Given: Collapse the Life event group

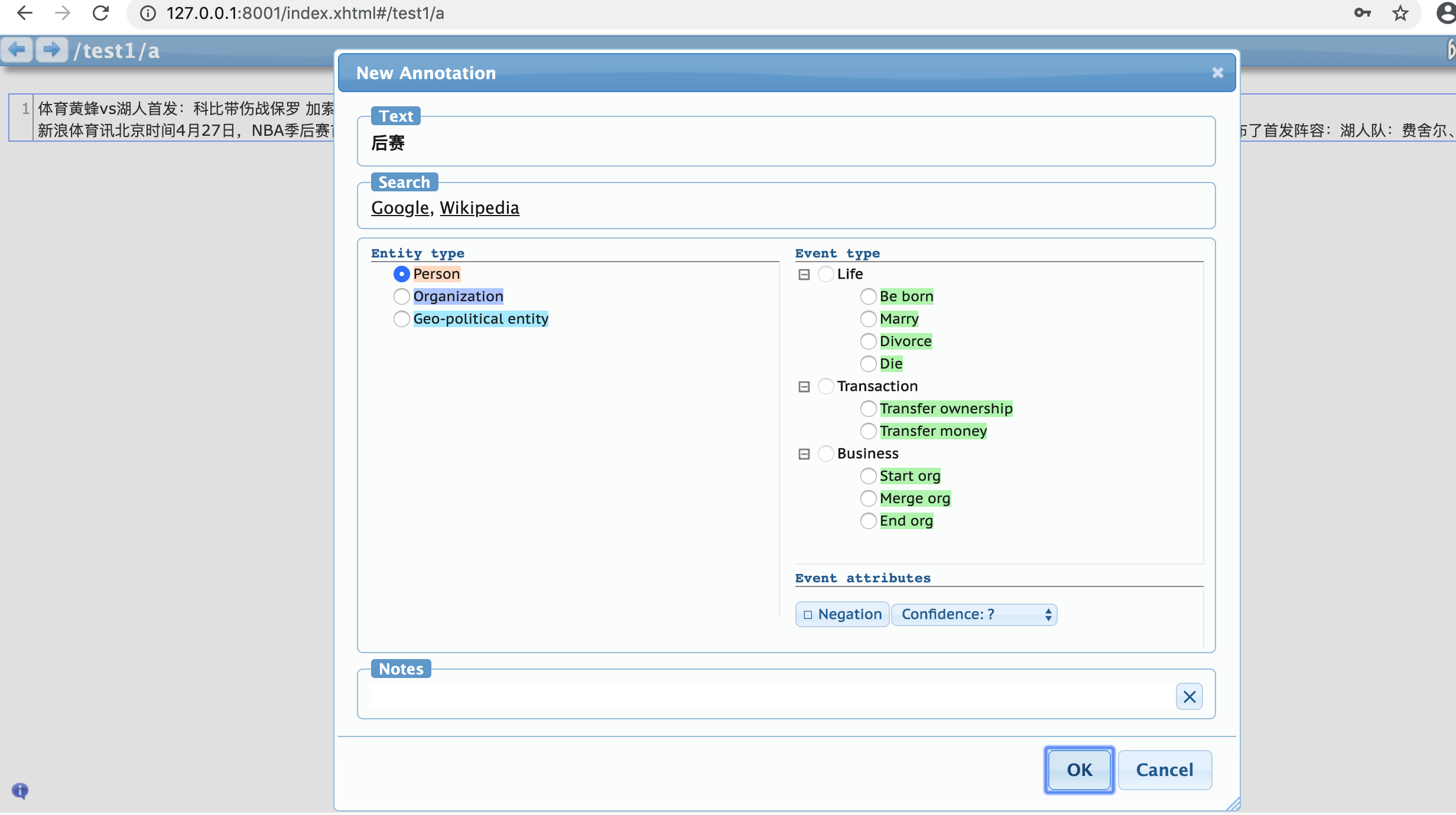Looking at the screenshot, I should pyautogui.click(x=804, y=275).
